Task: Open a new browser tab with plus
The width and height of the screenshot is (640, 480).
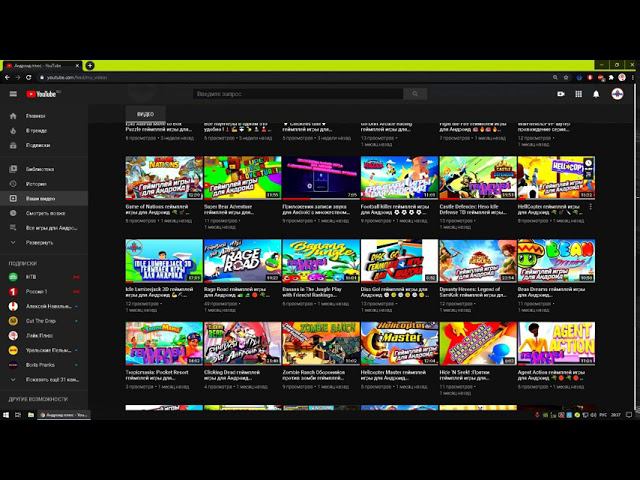Action: tap(90, 65)
